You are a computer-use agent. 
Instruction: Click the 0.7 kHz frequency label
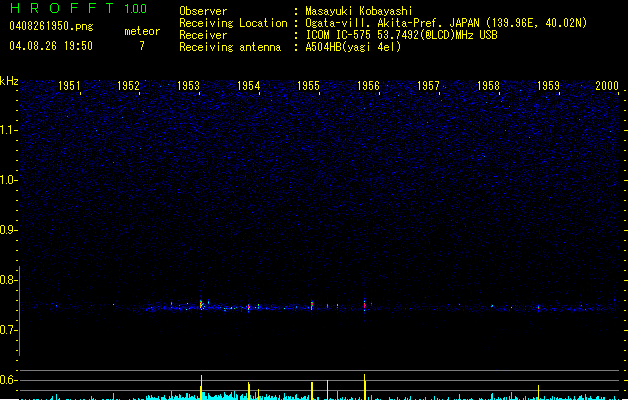coord(9,330)
